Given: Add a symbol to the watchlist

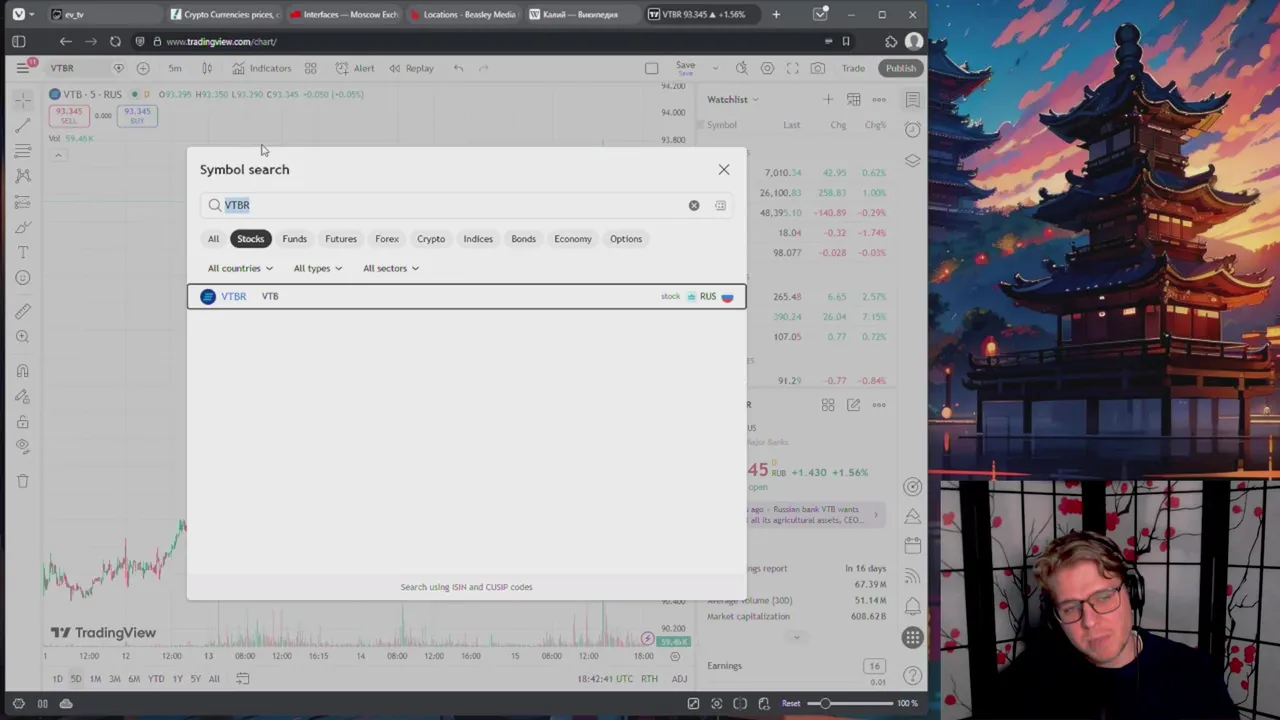Looking at the screenshot, I should click(x=828, y=99).
